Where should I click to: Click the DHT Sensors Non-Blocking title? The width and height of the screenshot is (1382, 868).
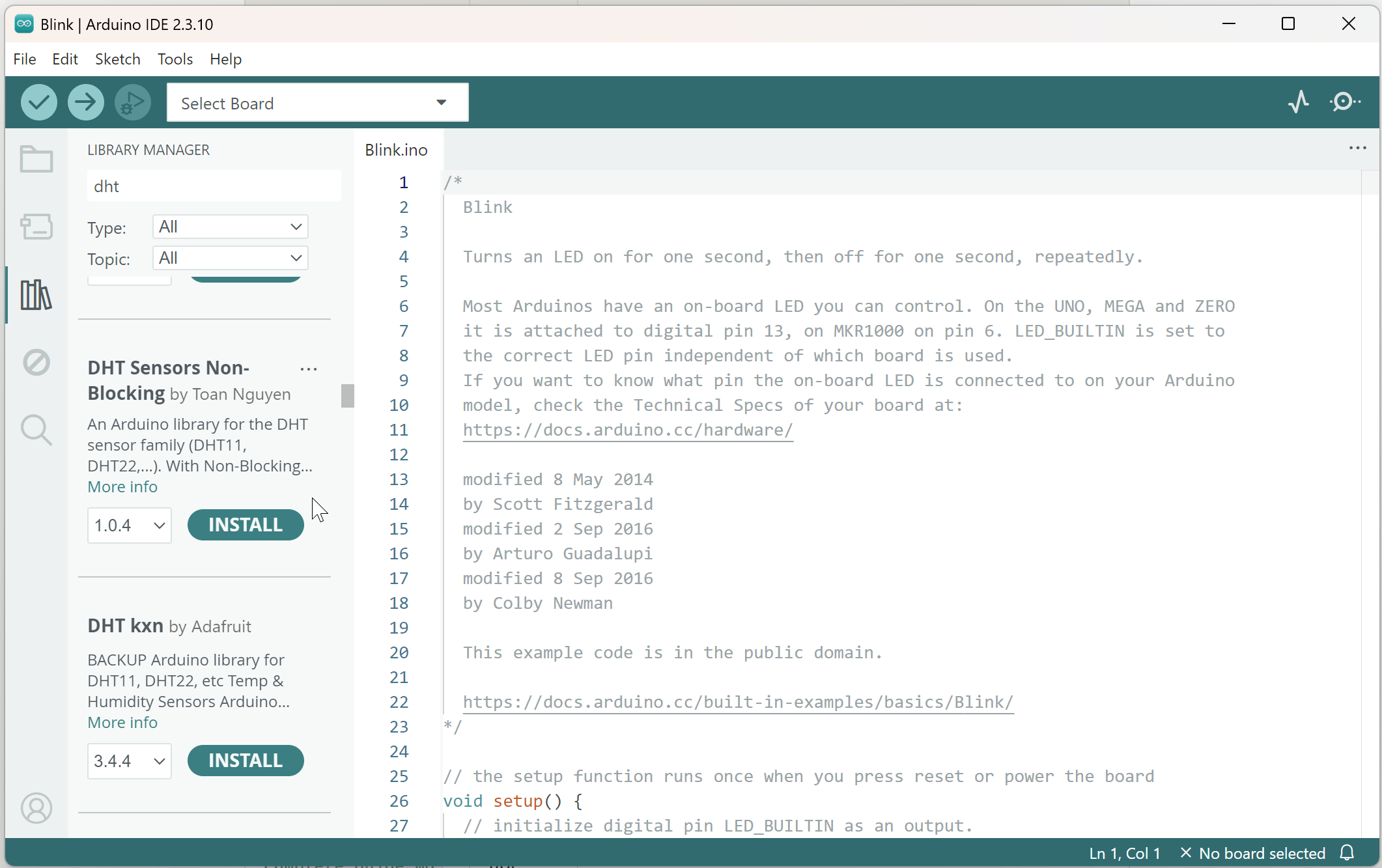169,380
